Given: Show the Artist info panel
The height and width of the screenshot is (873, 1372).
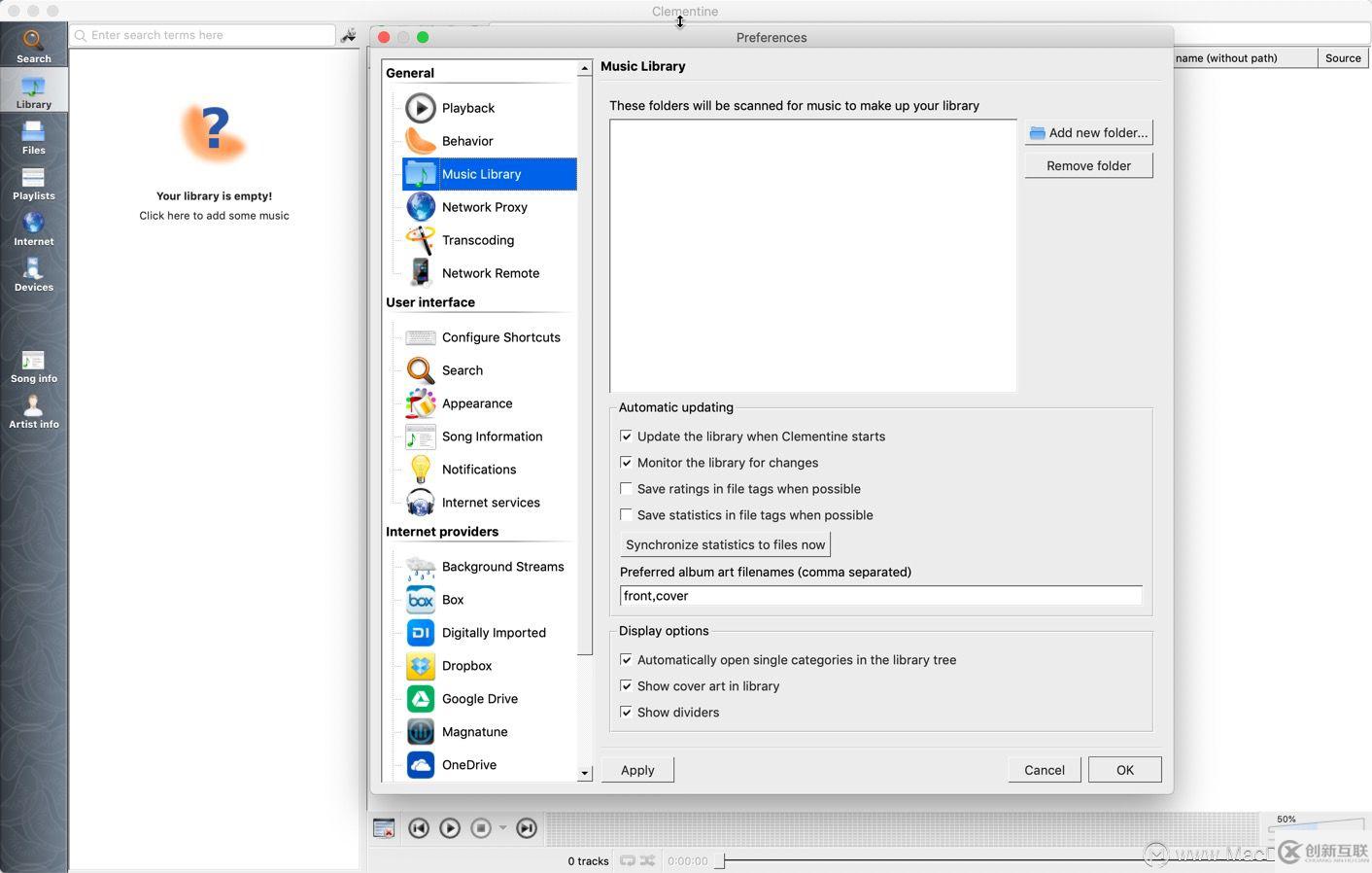Looking at the screenshot, I should (33, 411).
